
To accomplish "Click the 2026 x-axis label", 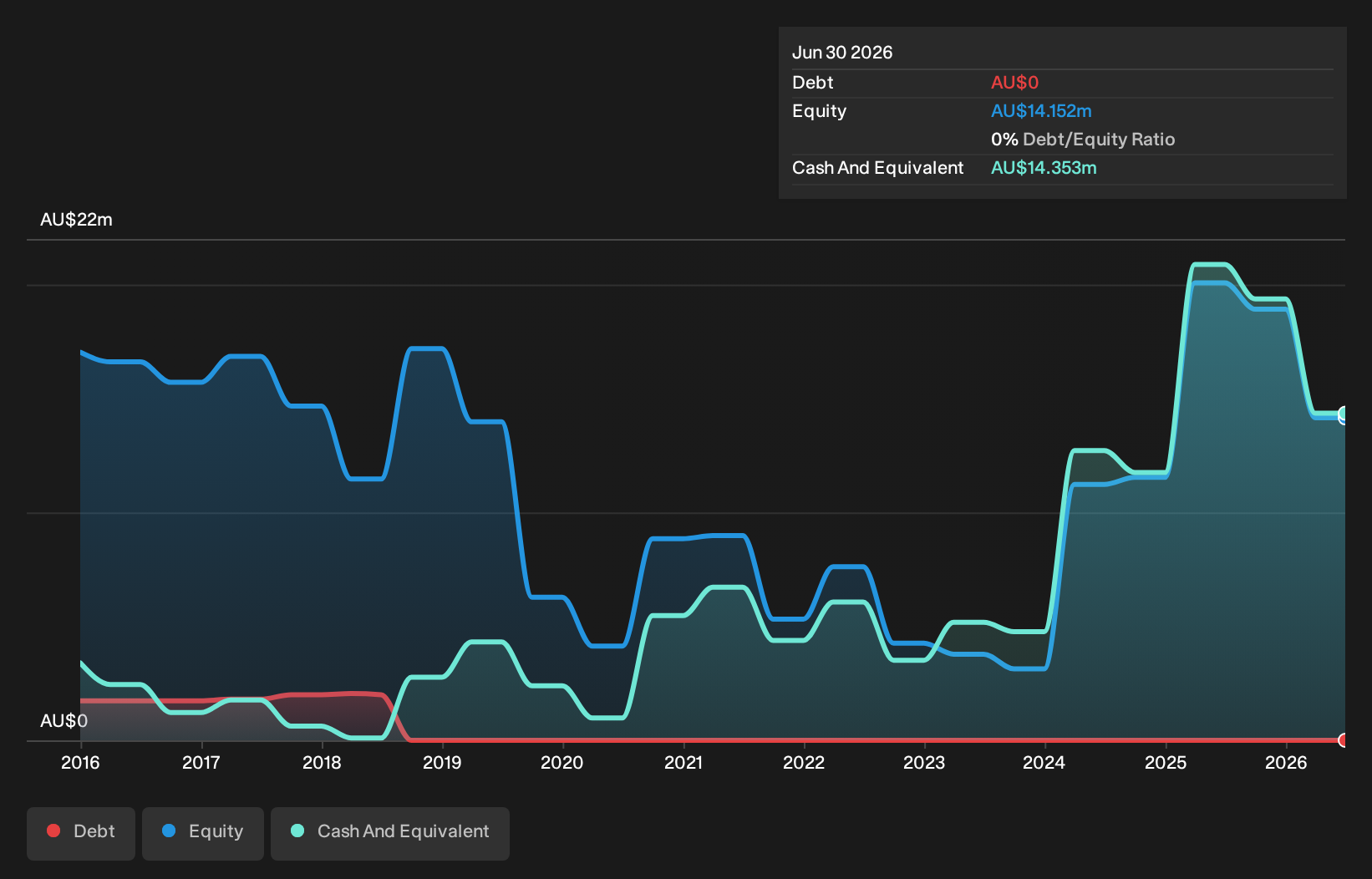I will pos(1286,762).
